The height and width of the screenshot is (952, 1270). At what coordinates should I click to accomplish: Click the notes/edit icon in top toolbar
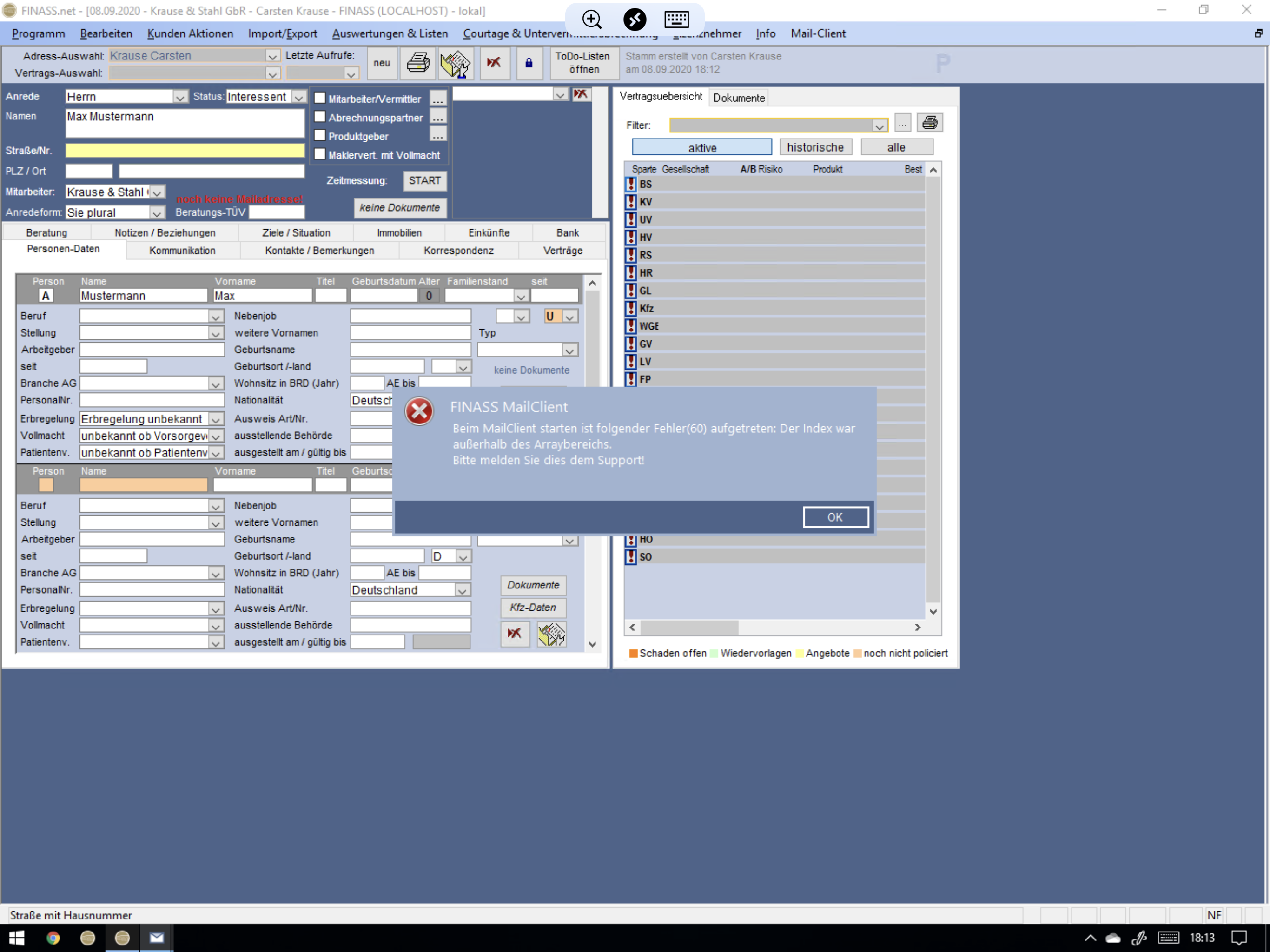click(x=455, y=63)
